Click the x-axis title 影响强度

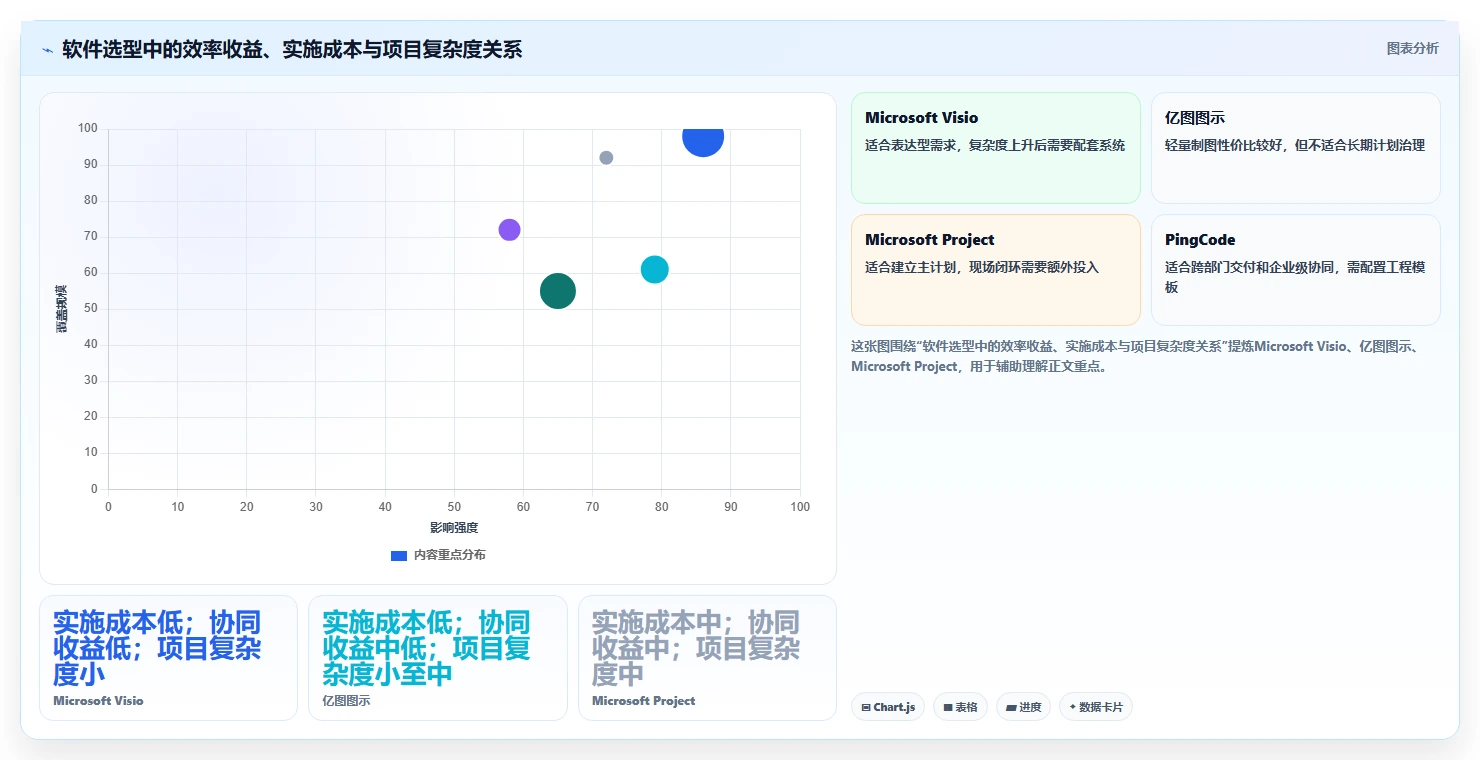point(454,528)
